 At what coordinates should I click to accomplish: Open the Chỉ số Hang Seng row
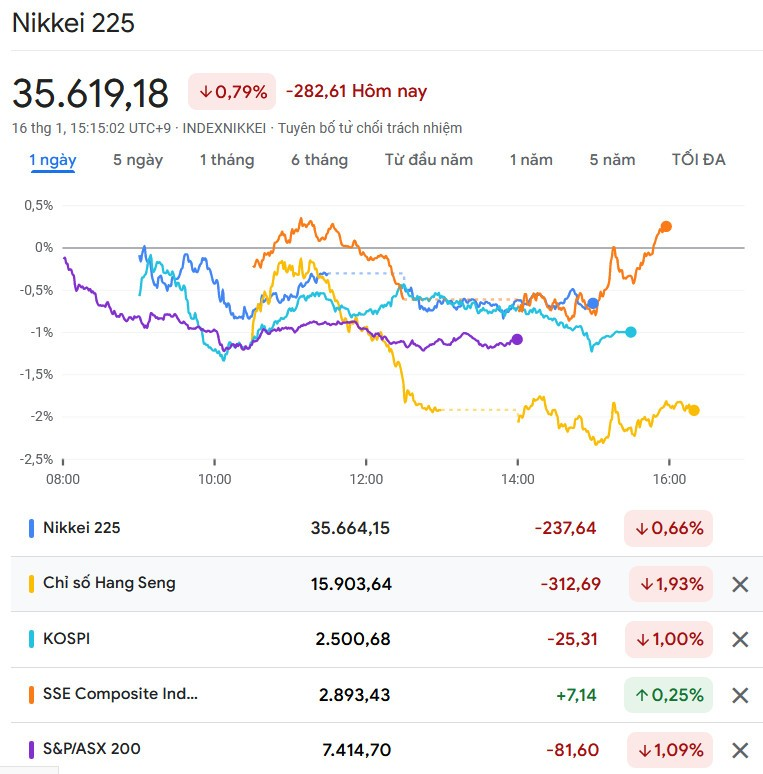tap(109, 583)
